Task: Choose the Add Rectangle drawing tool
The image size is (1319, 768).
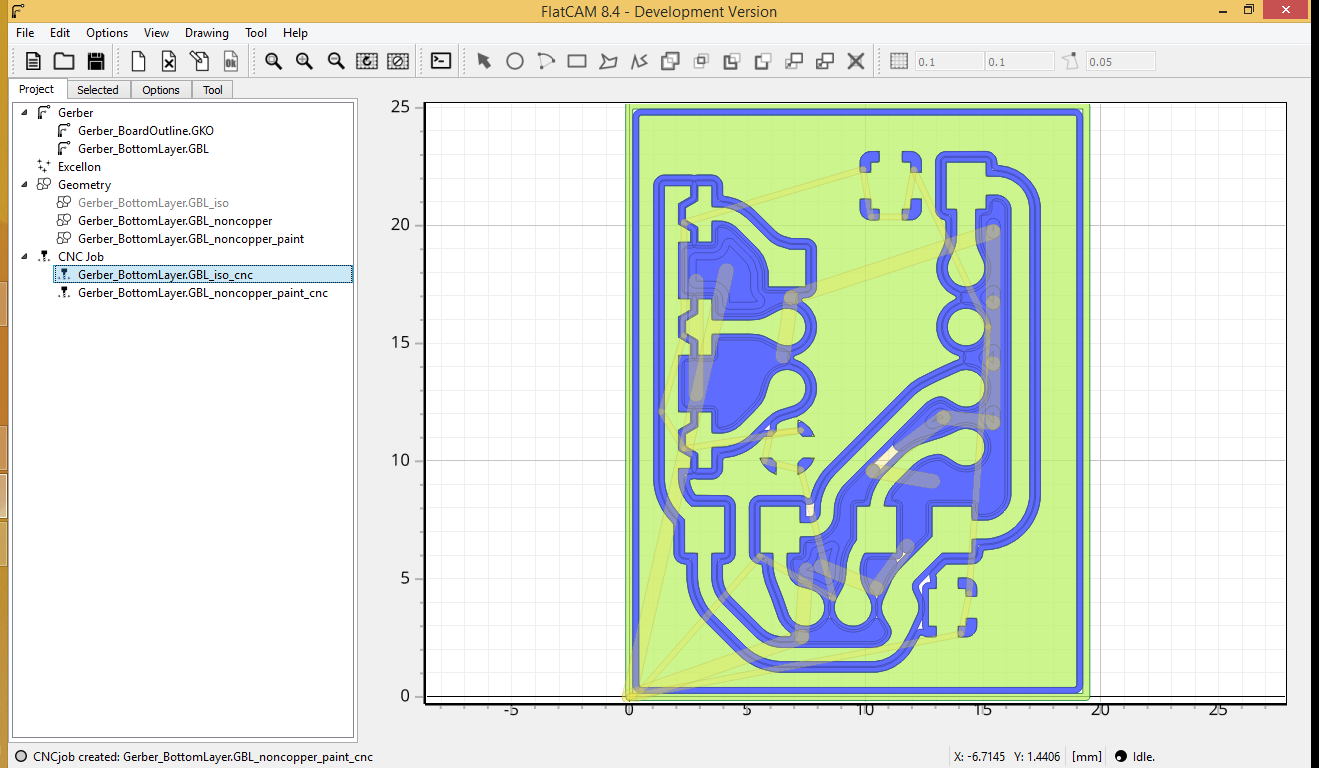Action: [x=576, y=61]
